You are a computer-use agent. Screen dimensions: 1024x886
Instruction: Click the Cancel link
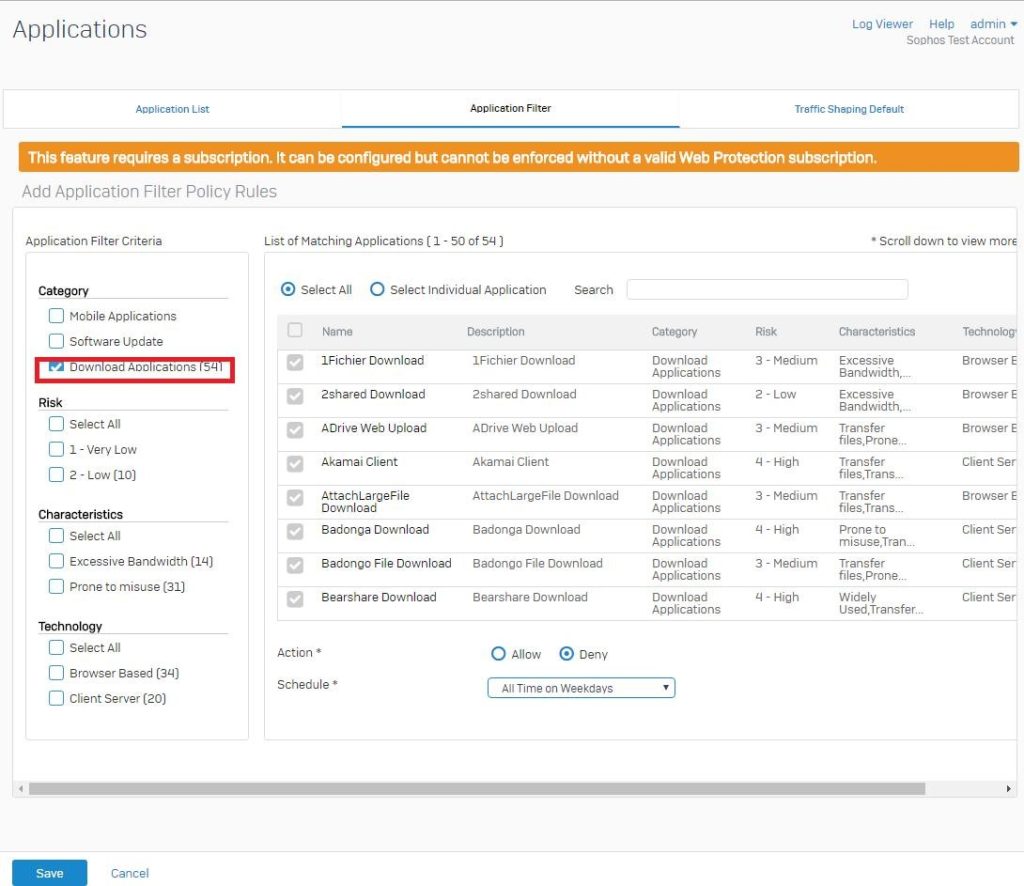[x=130, y=873]
